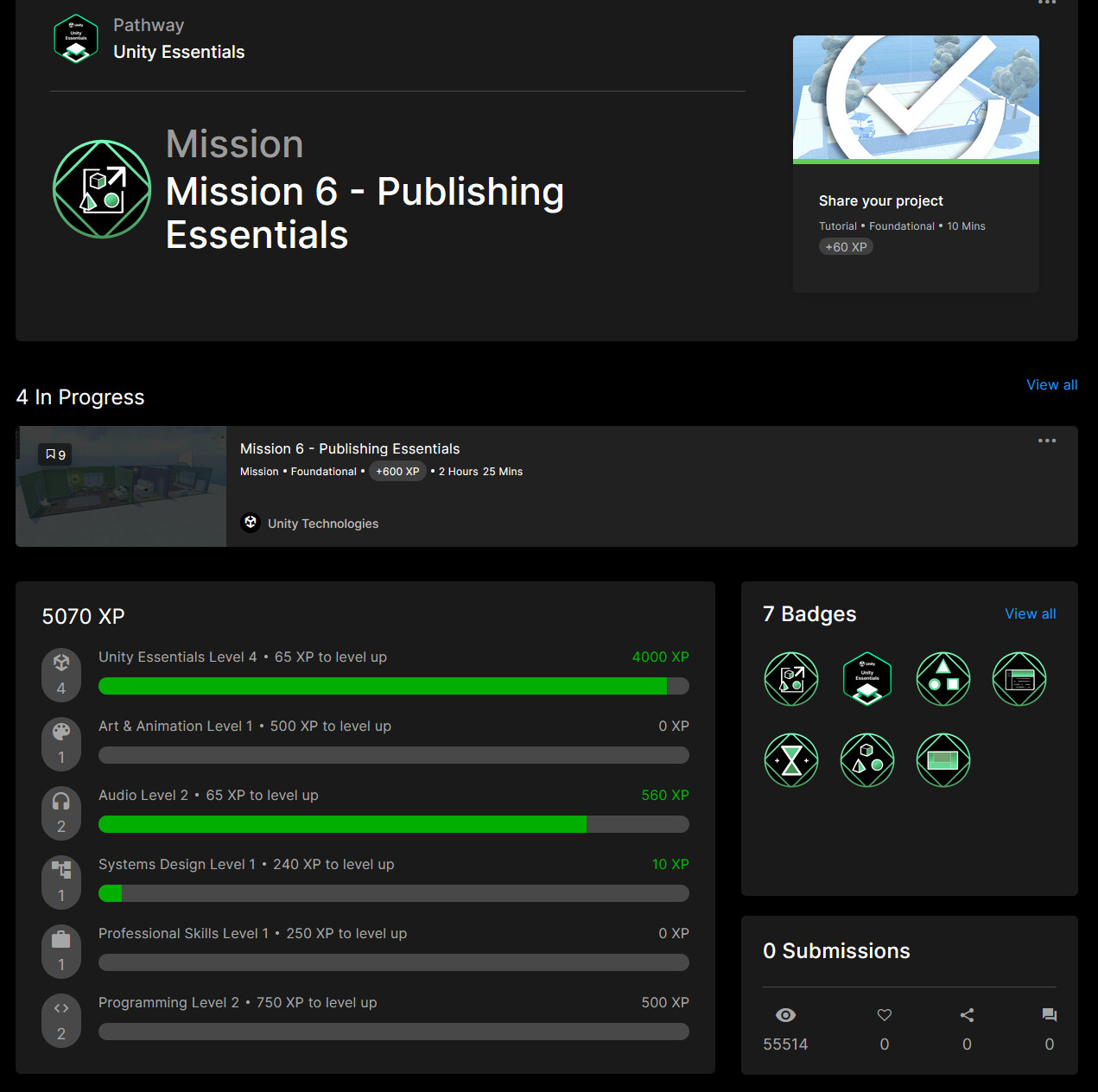Click the share icon under Submissions
The width and height of the screenshot is (1098, 1092).
pos(967,1015)
